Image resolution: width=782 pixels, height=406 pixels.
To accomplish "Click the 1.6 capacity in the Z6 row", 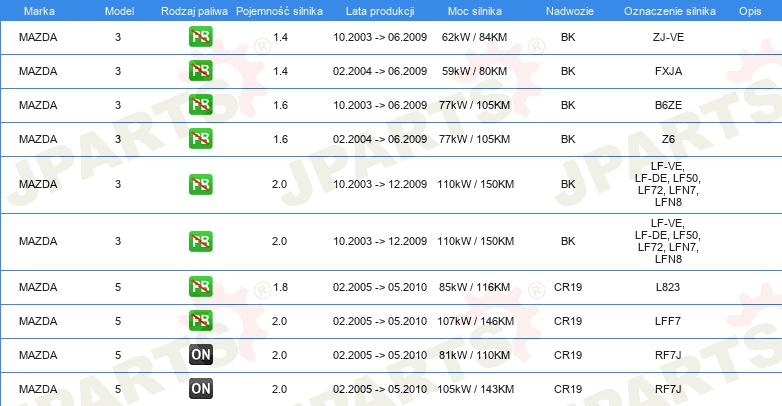I will click(x=280, y=139).
